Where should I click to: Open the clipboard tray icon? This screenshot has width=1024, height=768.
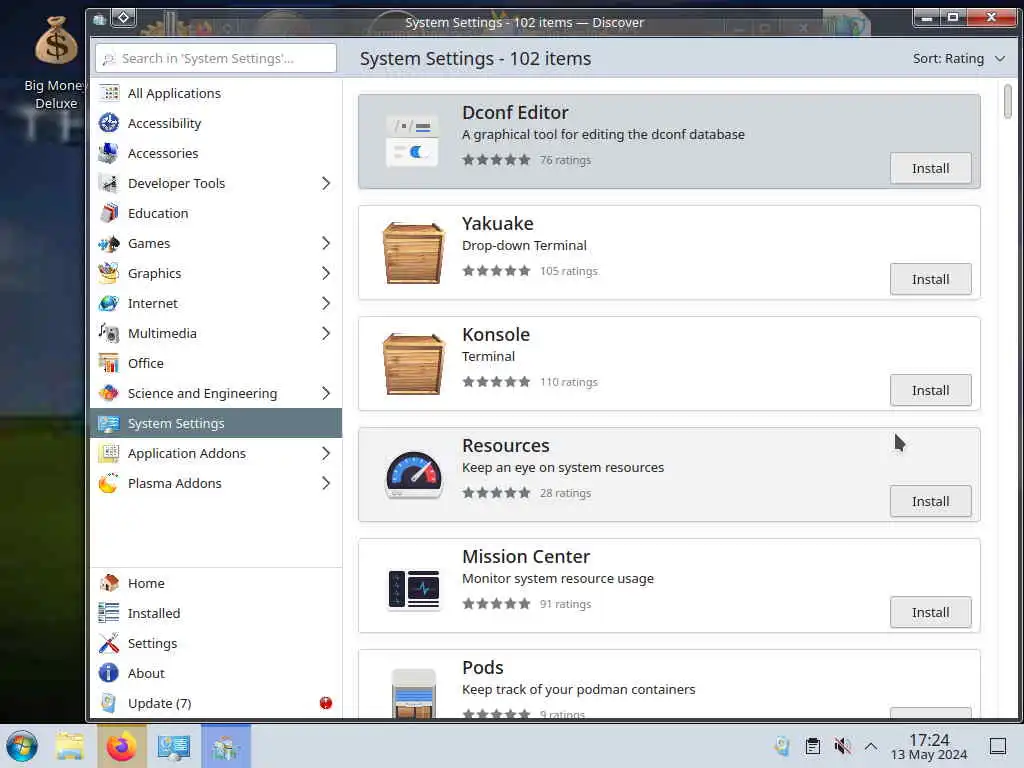pyautogui.click(x=812, y=746)
